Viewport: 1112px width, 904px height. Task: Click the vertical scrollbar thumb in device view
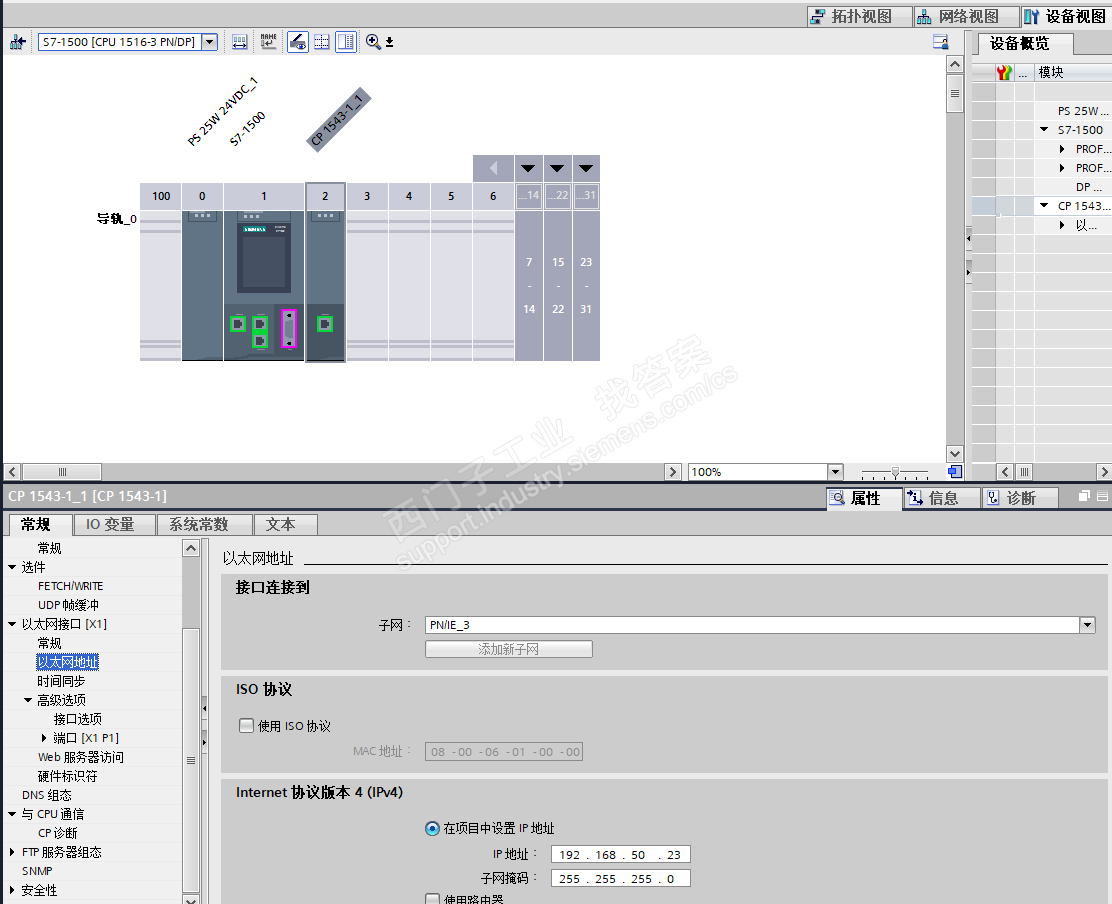[955, 94]
